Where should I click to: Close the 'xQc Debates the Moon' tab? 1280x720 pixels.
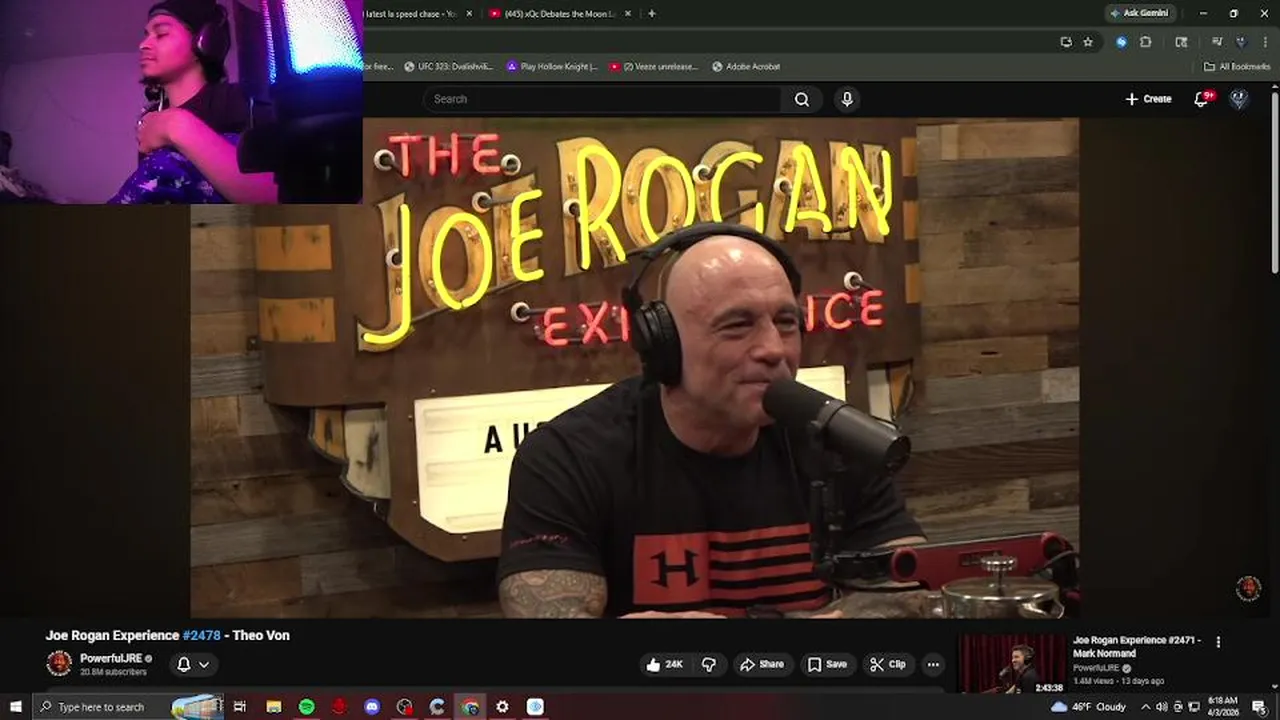tap(628, 14)
